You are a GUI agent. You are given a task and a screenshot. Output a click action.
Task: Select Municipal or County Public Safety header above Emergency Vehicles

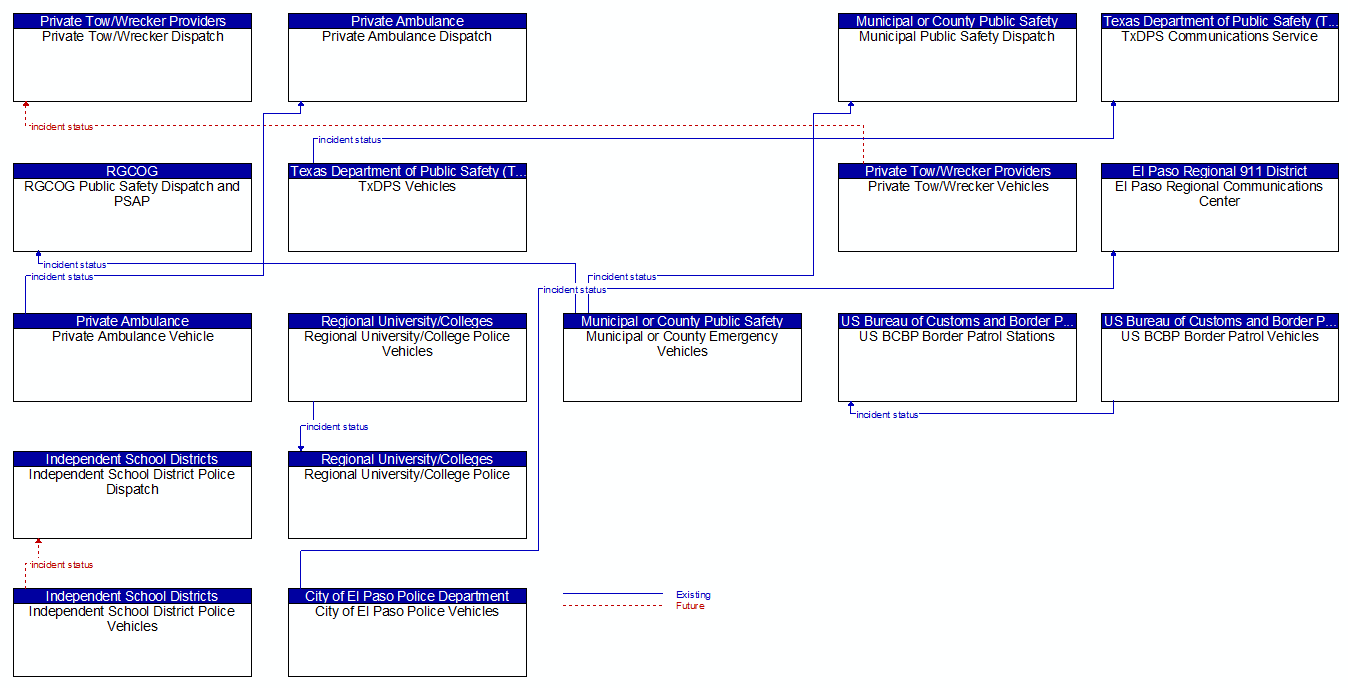point(682,321)
